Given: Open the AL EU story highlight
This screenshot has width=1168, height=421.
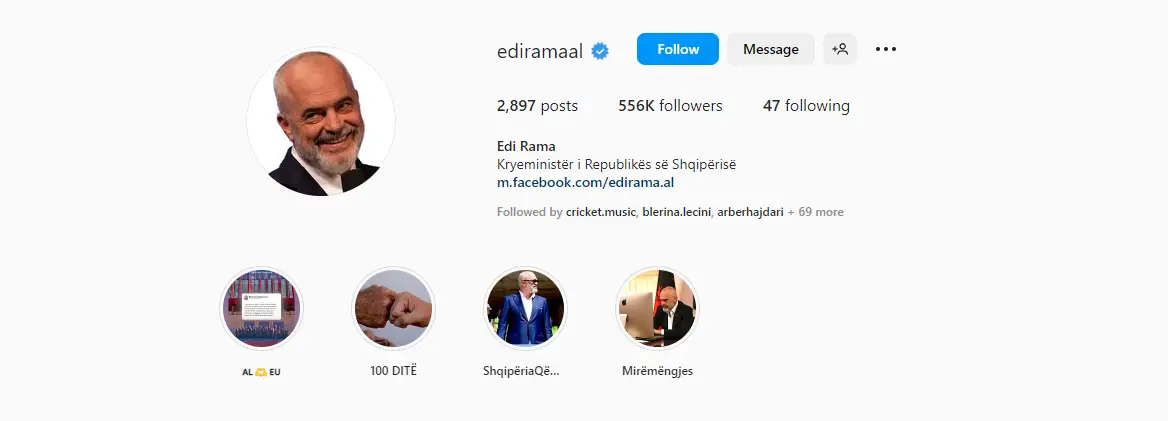Looking at the screenshot, I should click(x=261, y=308).
